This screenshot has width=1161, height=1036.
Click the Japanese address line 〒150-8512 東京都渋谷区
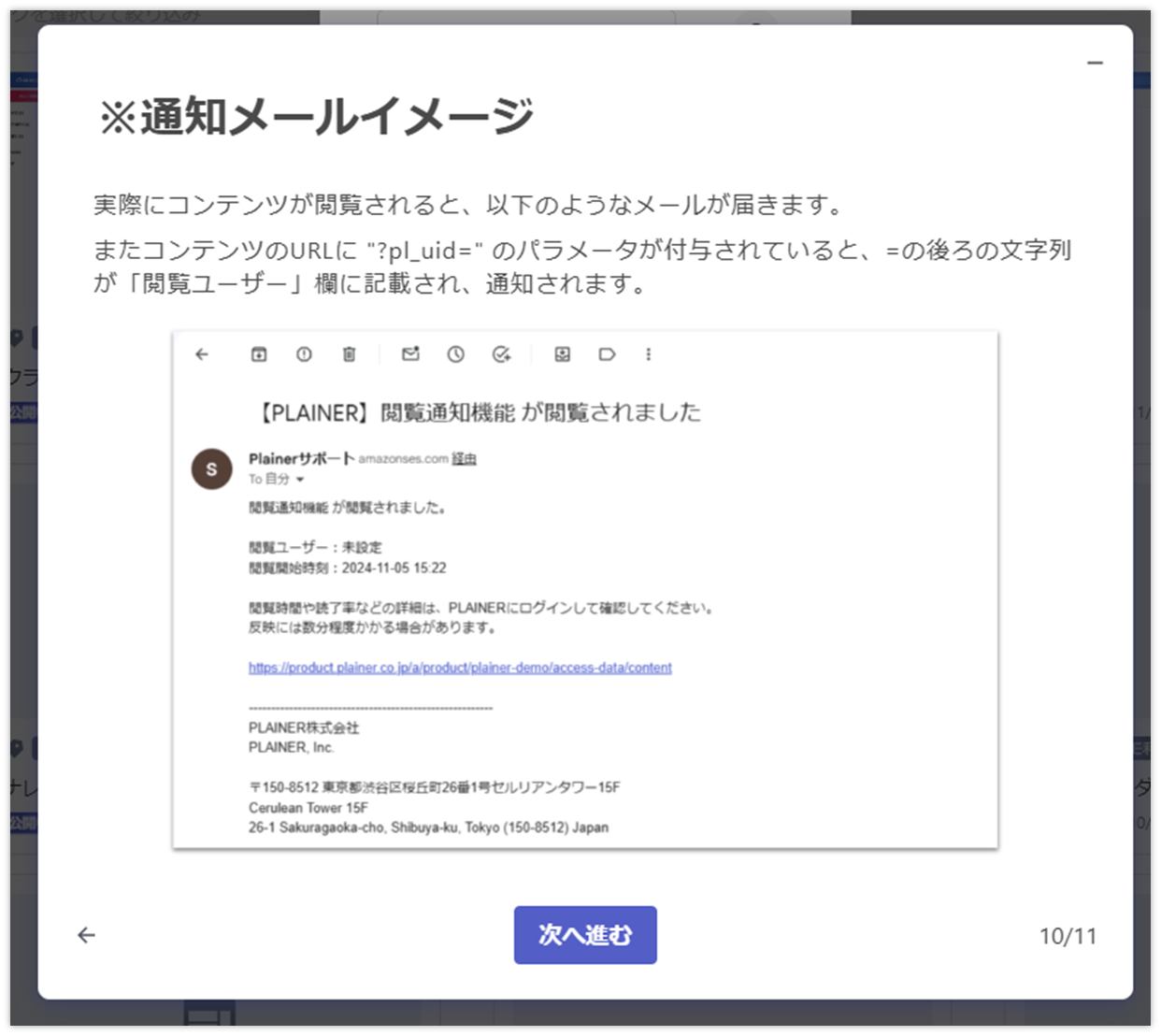(435, 787)
